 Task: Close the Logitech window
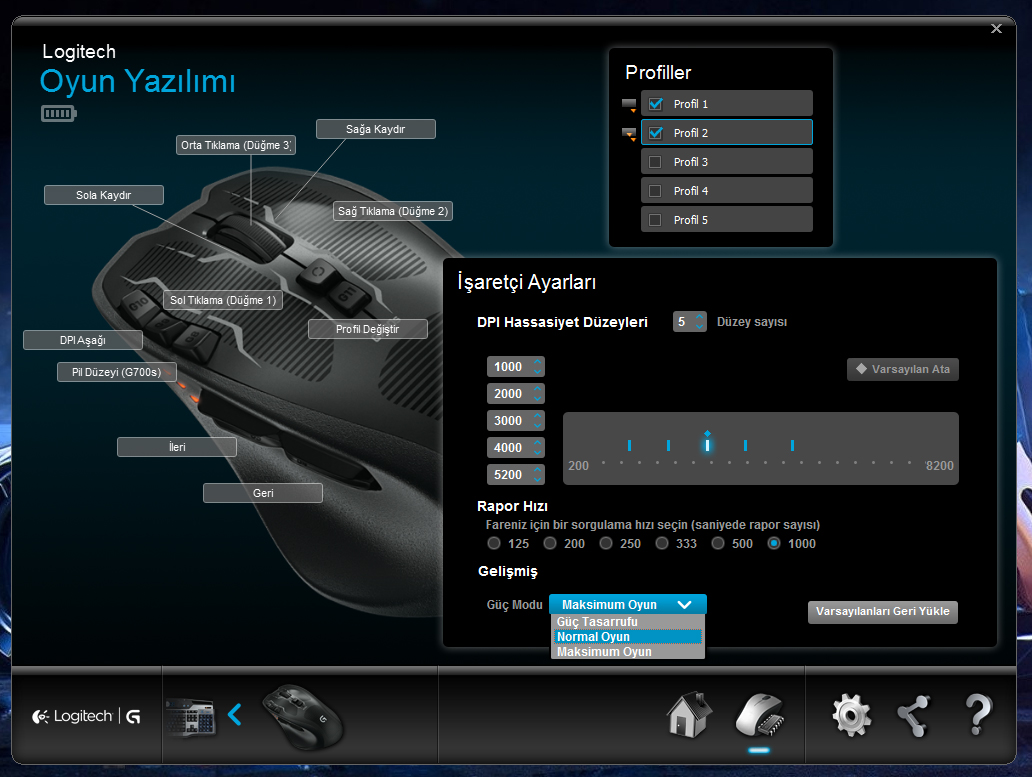[x=996, y=28]
